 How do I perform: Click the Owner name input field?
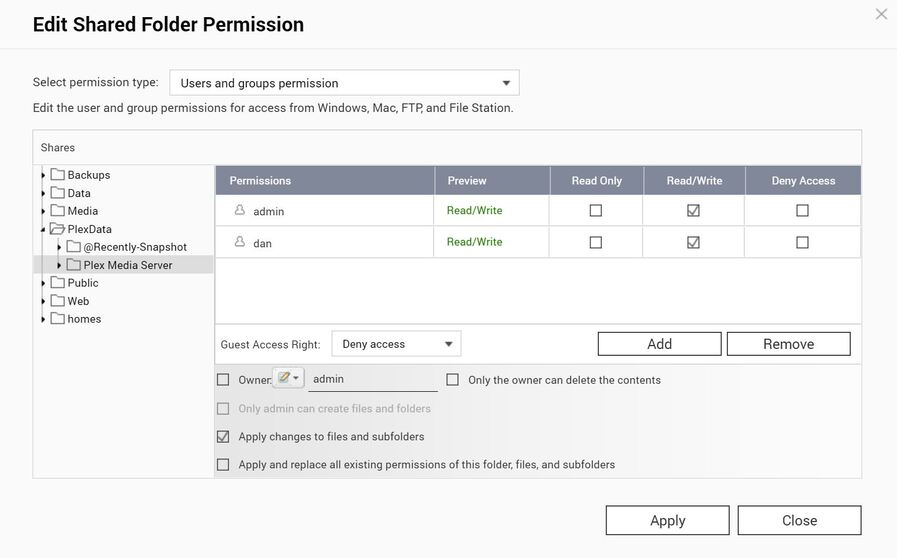pyautogui.click(x=372, y=380)
